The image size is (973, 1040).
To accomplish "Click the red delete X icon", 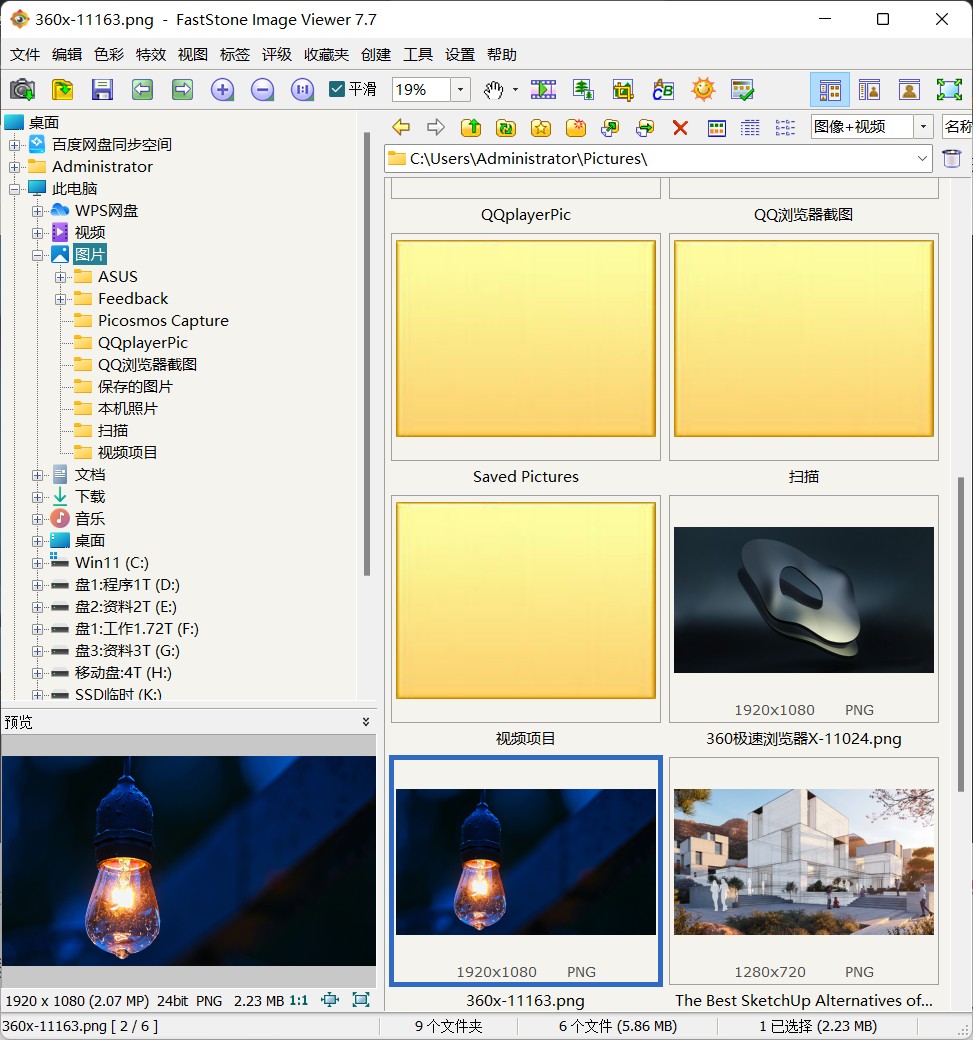I will point(680,127).
